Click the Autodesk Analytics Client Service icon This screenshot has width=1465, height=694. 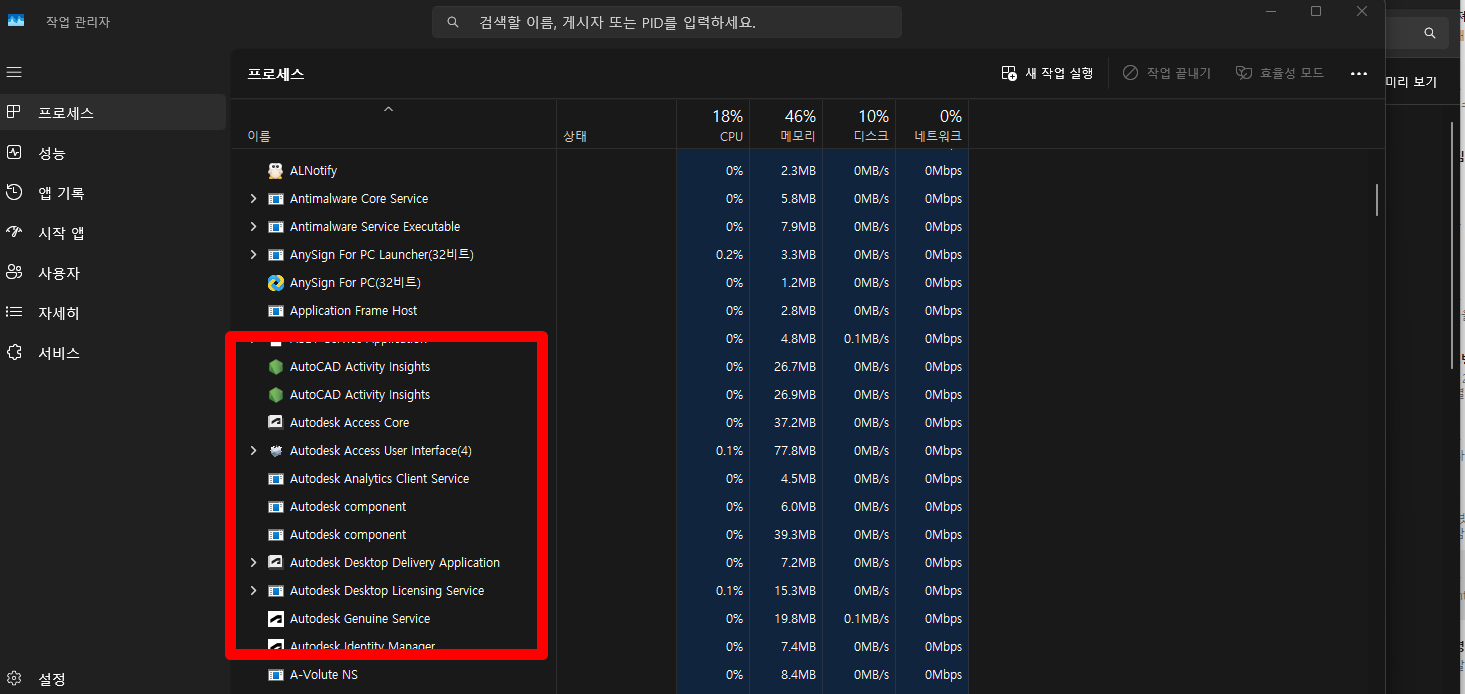[276, 479]
